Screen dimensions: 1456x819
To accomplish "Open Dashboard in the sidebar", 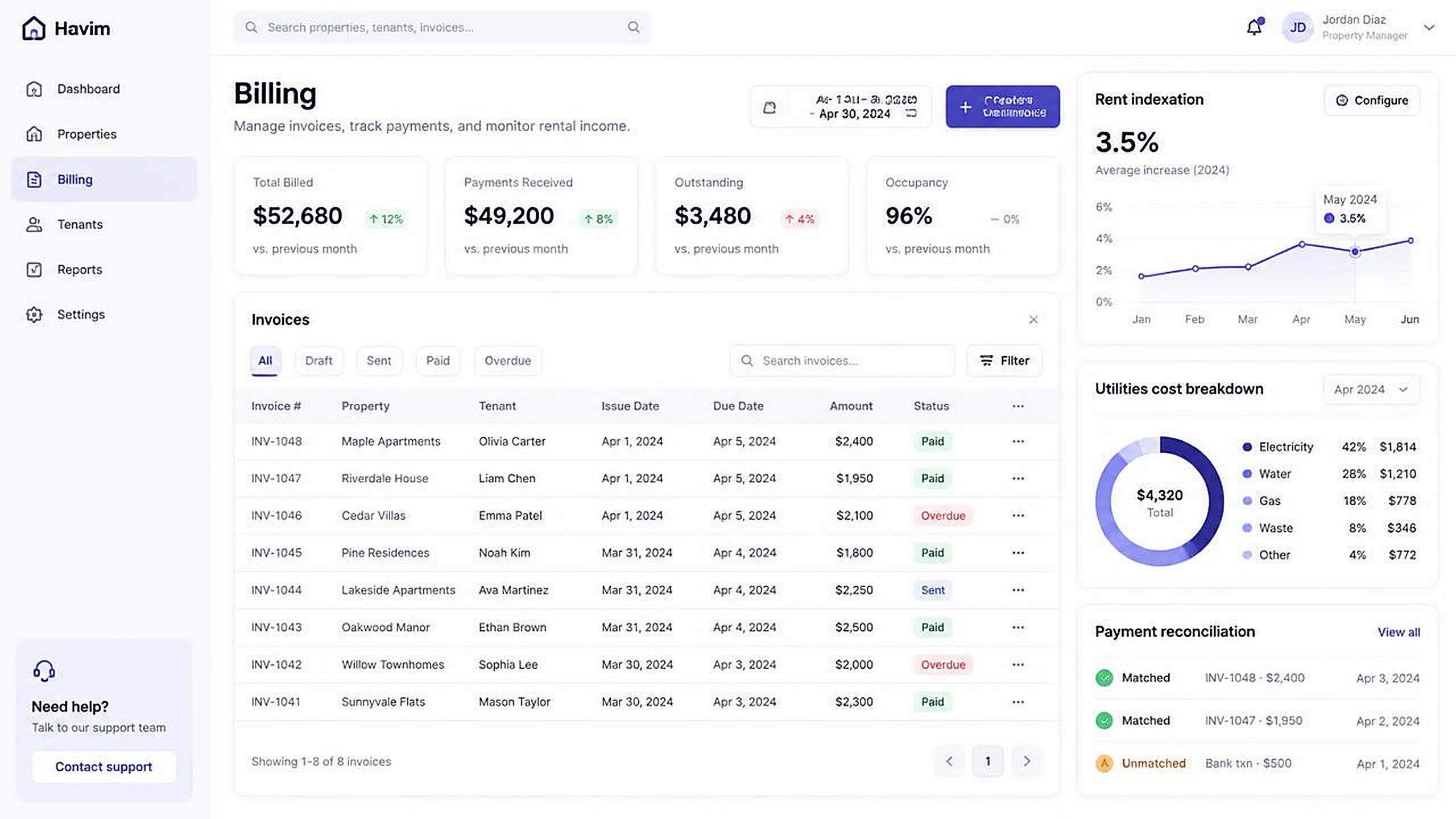I will coord(104,89).
